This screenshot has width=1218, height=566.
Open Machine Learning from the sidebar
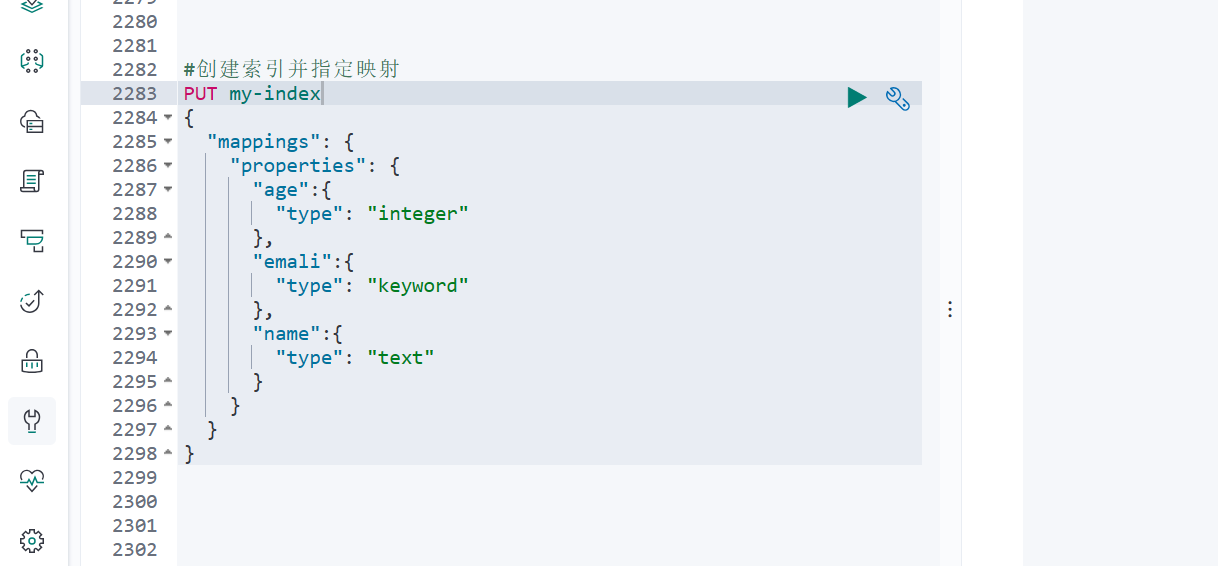(x=32, y=61)
